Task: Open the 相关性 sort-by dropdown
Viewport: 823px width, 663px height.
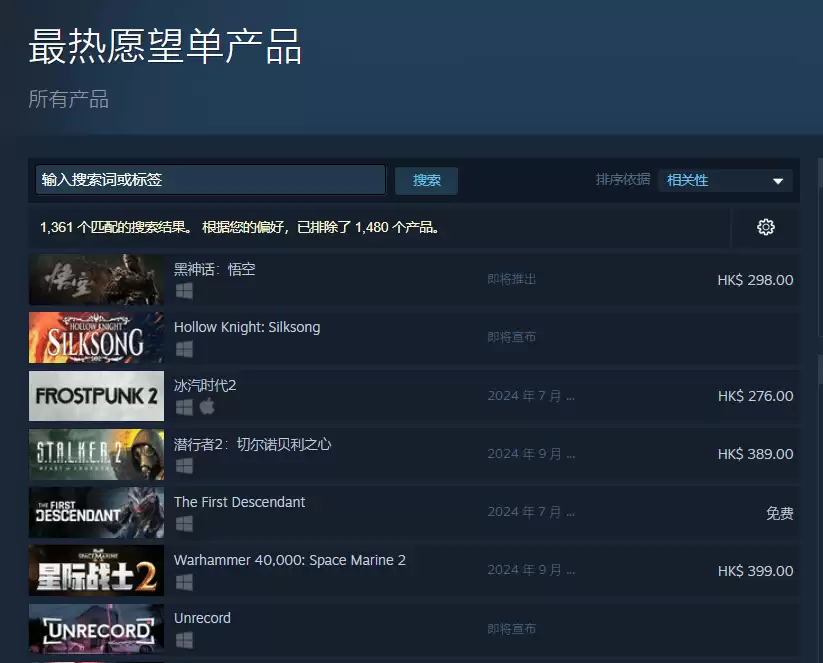Action: pyautogui.click(x=725, y=181)
